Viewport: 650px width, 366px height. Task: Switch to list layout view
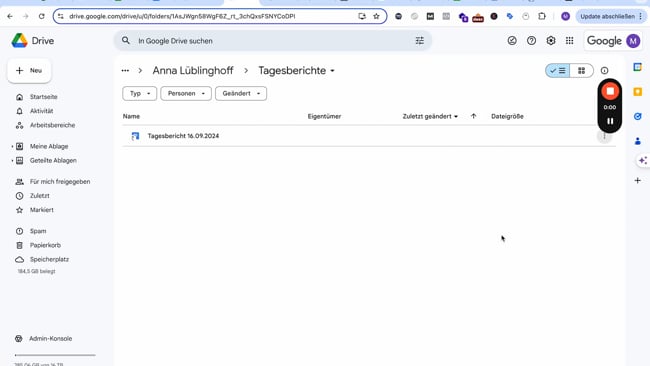click(558, 70)
